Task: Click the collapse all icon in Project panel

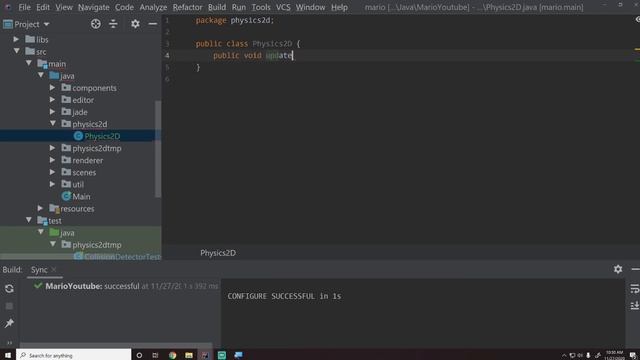Action: pyautogui.click(x=113, y=24)
